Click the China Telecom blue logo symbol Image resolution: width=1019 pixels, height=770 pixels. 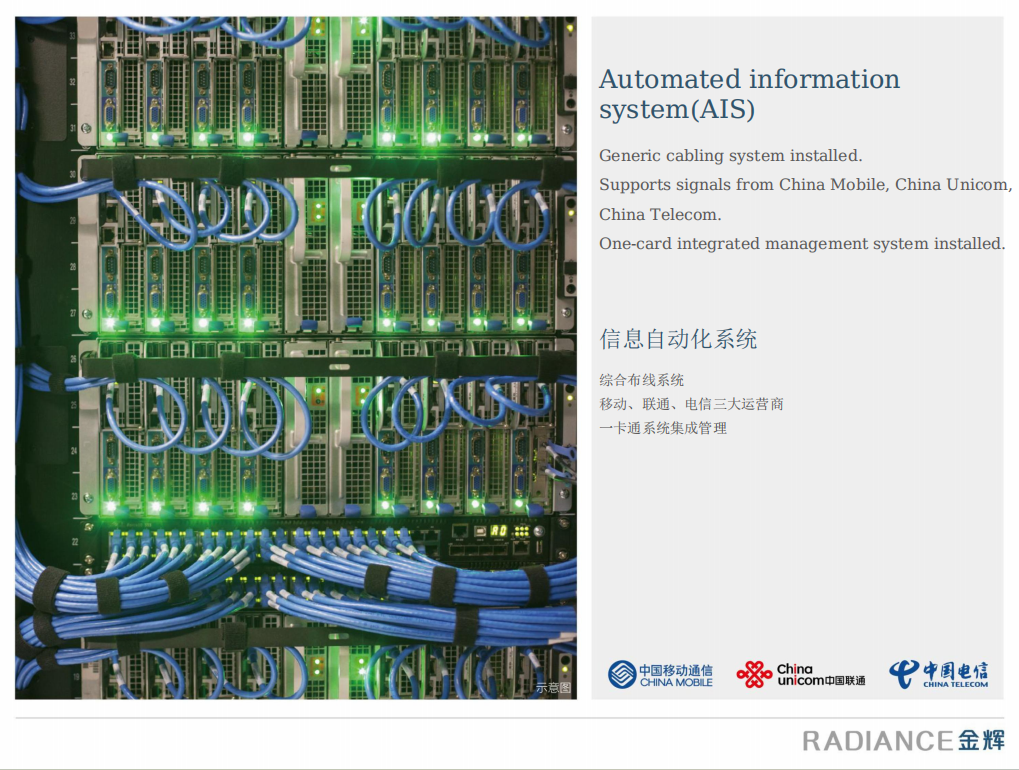[903, 673]
